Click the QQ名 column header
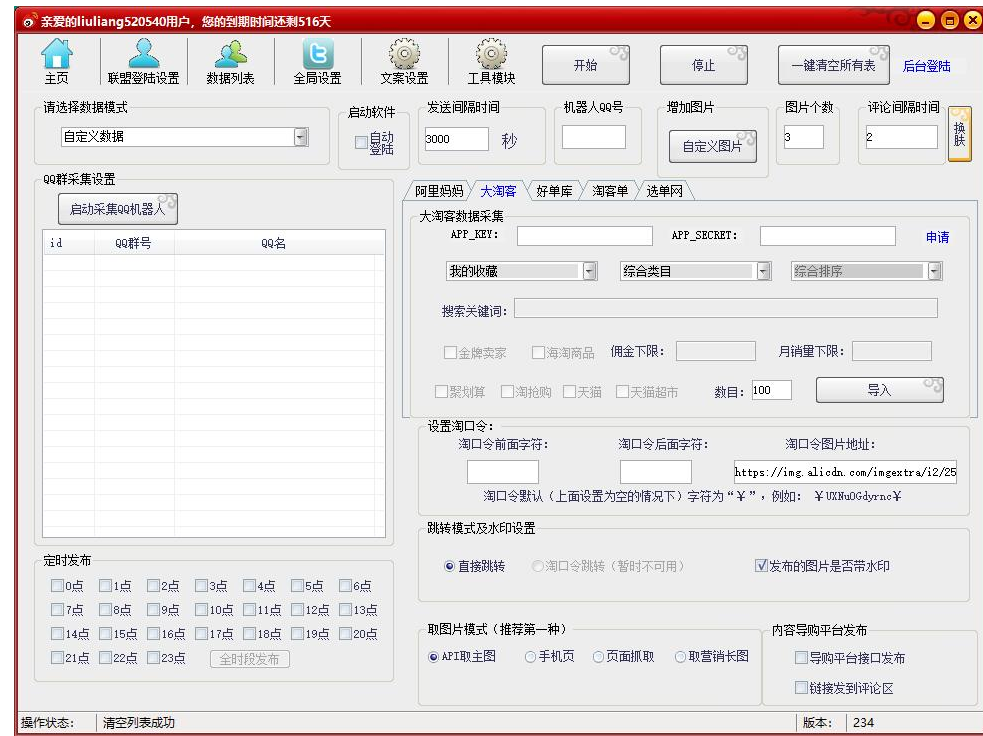The image size is (983, 736). point(273,243)
